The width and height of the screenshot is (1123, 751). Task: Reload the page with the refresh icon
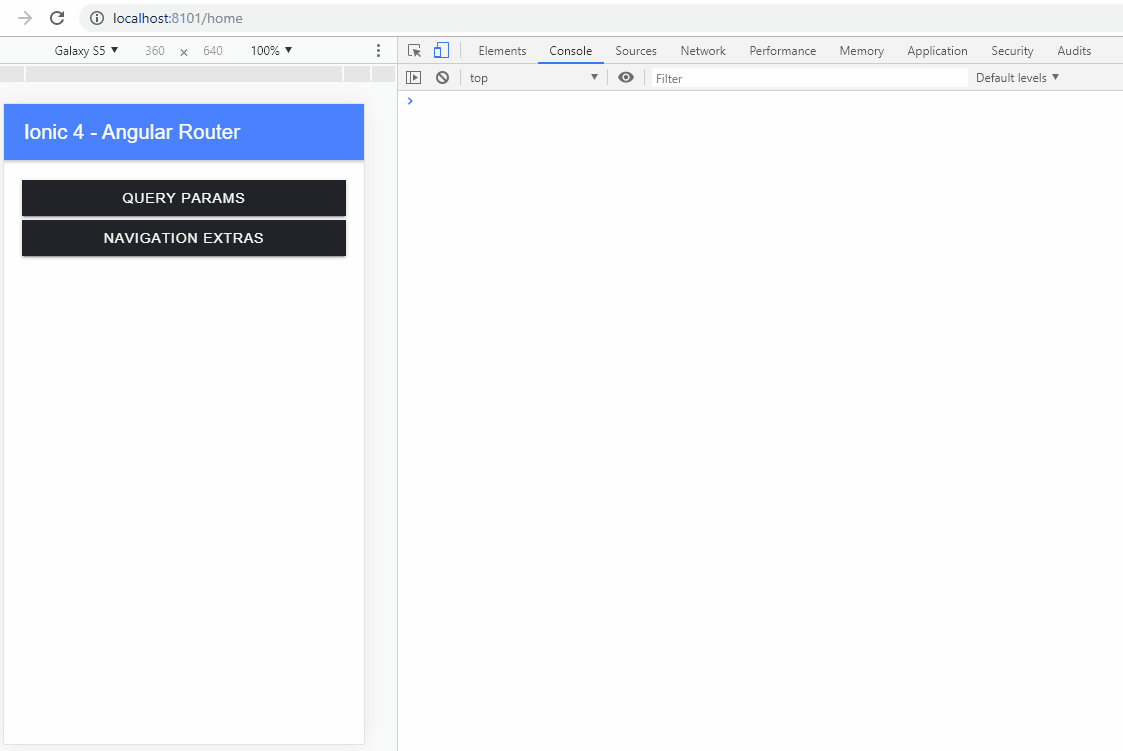(57, 18)
